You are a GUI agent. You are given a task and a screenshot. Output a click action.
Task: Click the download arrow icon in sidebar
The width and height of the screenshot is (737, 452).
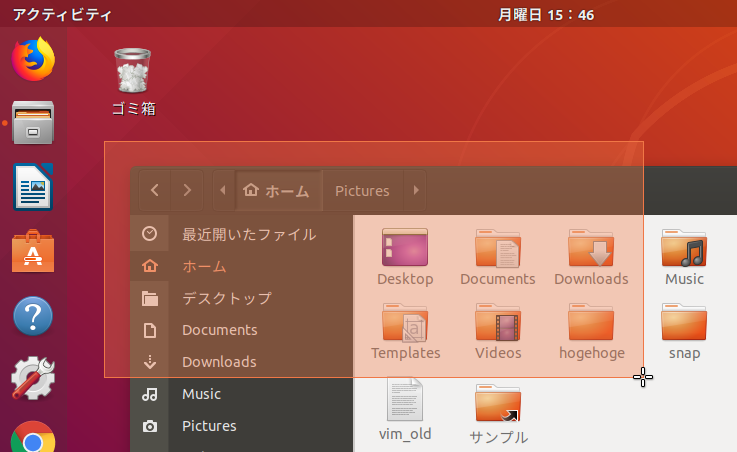click(x=149, y=362)
